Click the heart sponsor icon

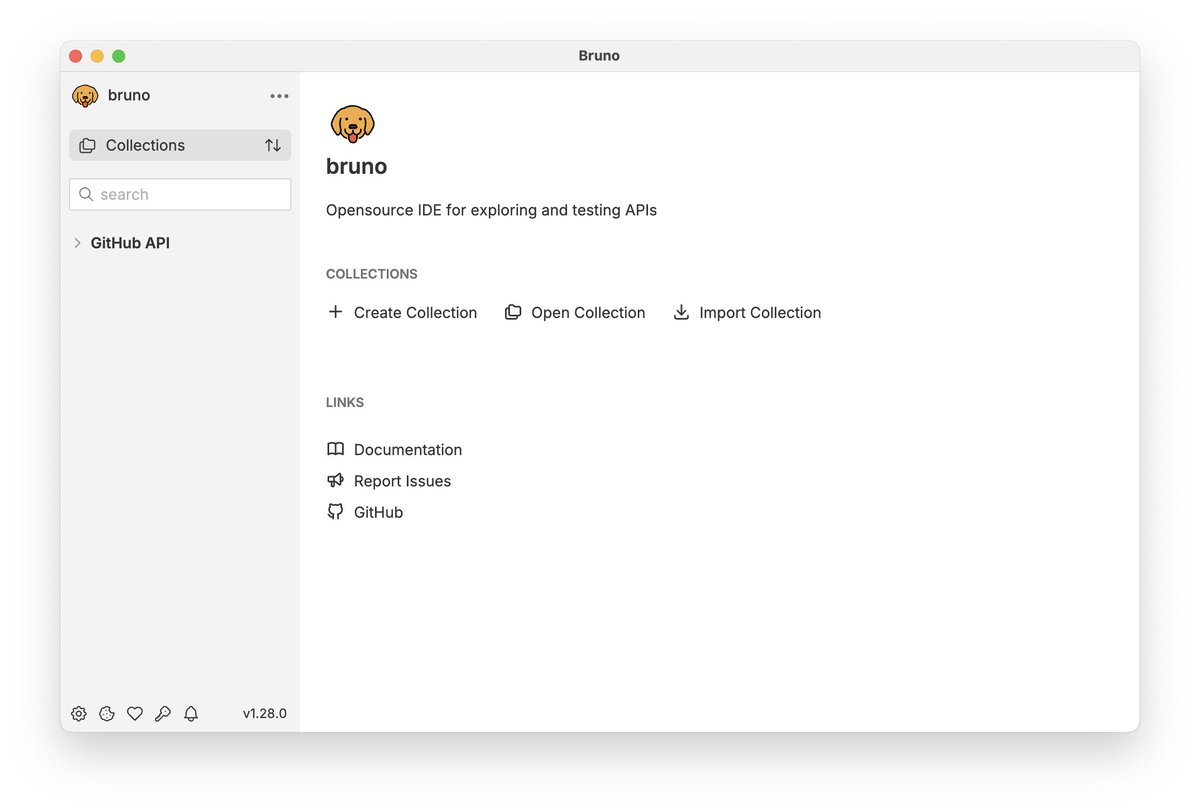pyautogui.click(x=135, y=714)
